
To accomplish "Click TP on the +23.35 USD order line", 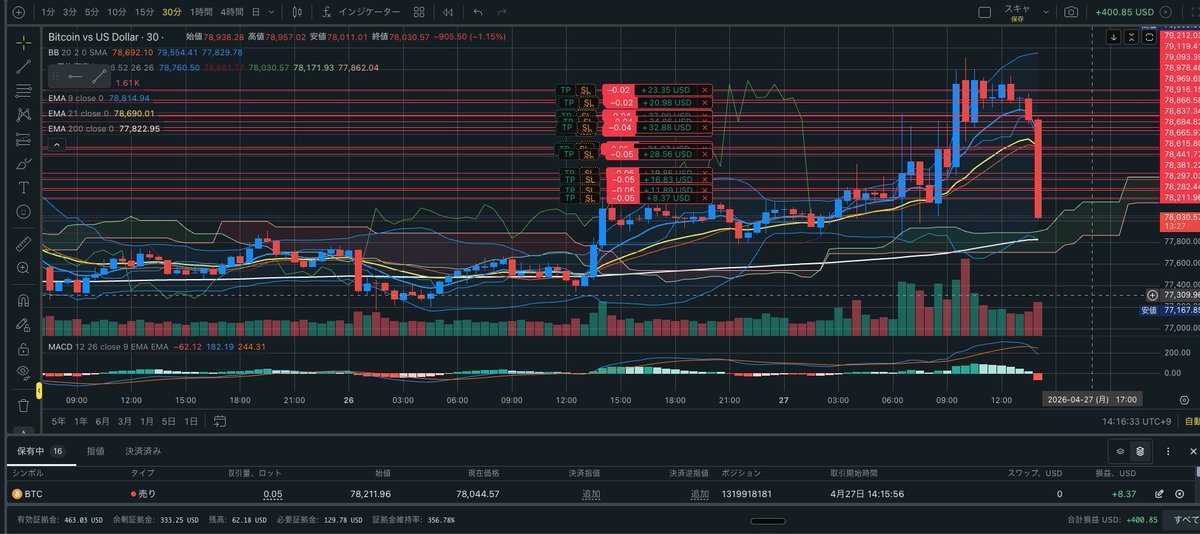I will point(567,90).
